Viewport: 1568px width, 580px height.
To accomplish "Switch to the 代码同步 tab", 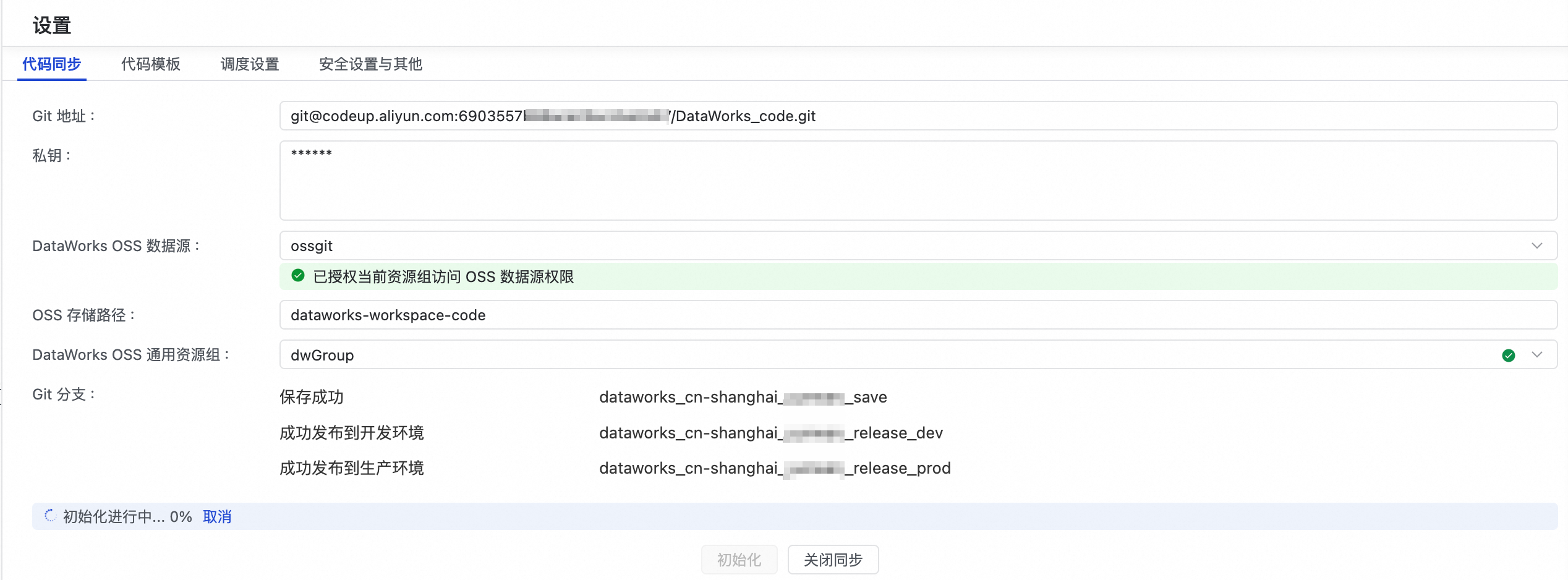I will pos(52,64).
